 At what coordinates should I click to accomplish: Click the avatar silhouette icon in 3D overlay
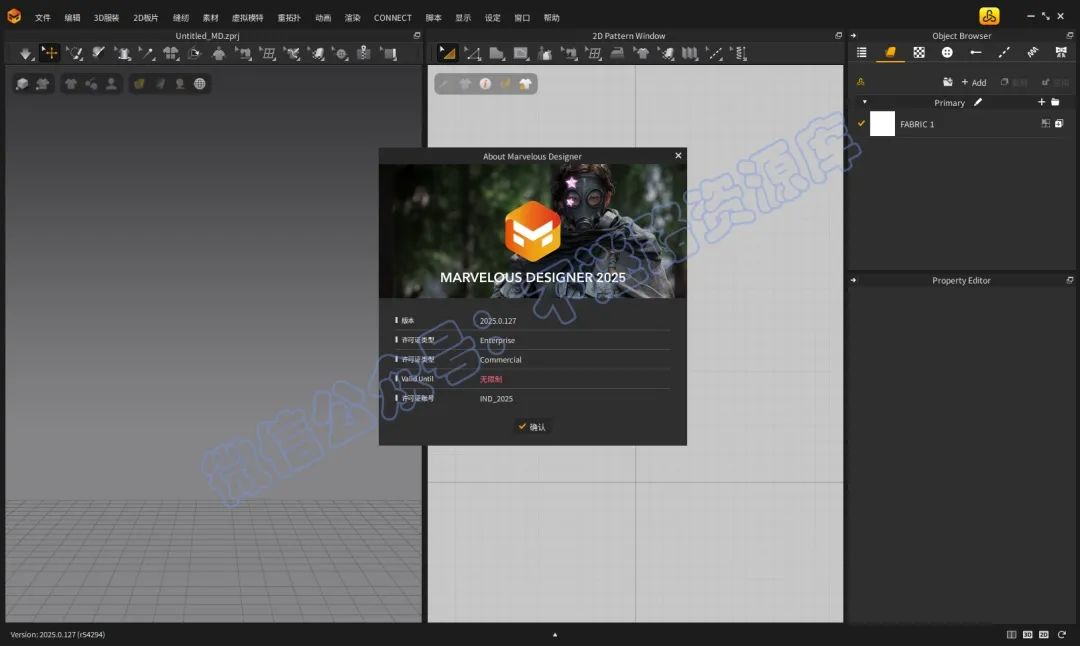[111, 84]
